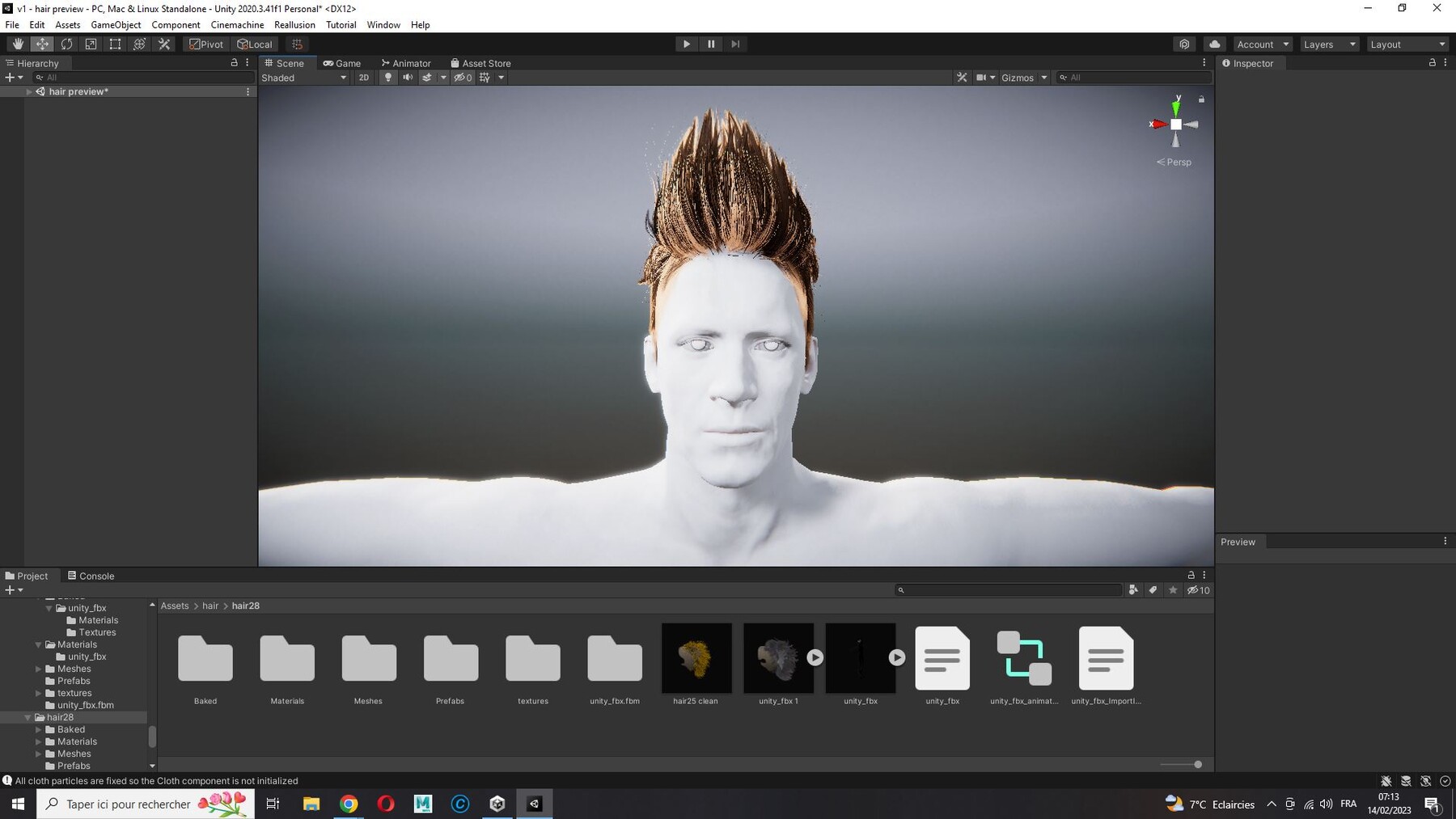The height and width of the screenshot is (819, 1456).
Task: Toggle scene lighting bulb
Action: [388, 78]
